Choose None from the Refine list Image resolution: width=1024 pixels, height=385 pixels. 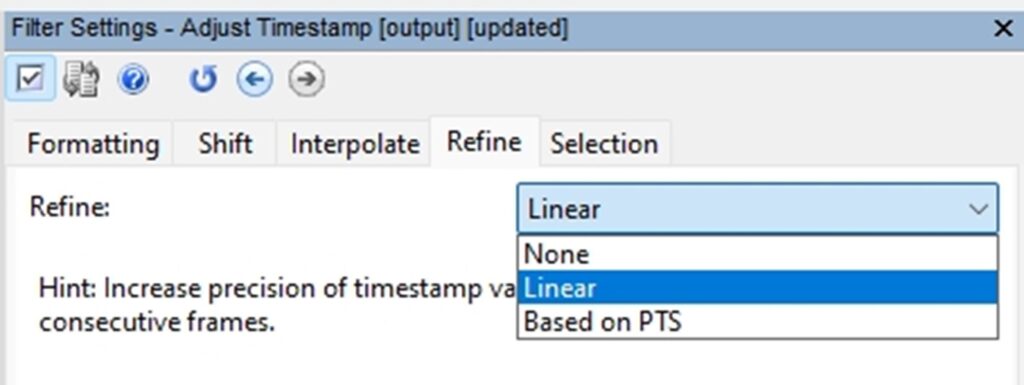(758, 254)
